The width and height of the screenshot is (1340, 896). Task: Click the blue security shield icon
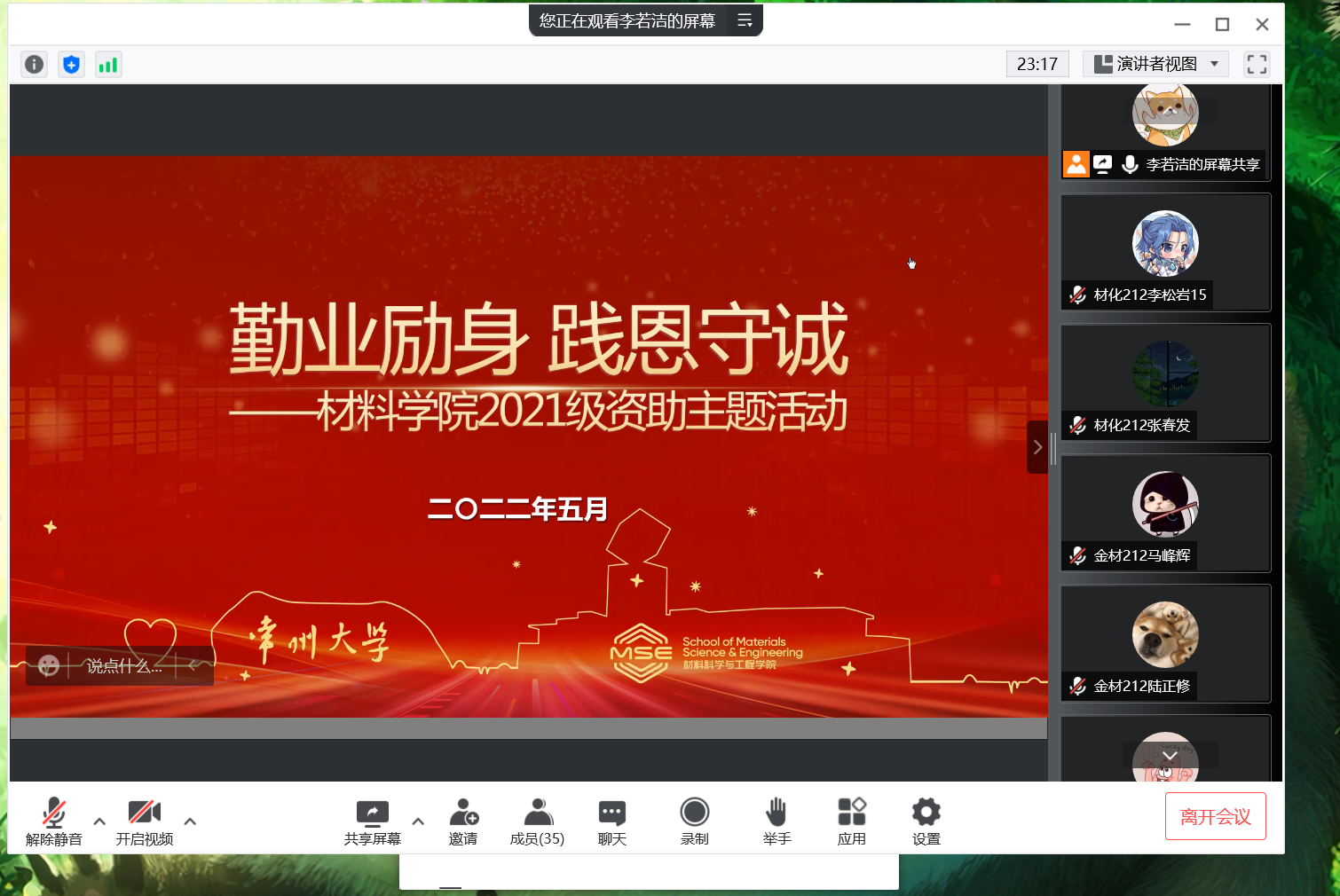(71, 64)
